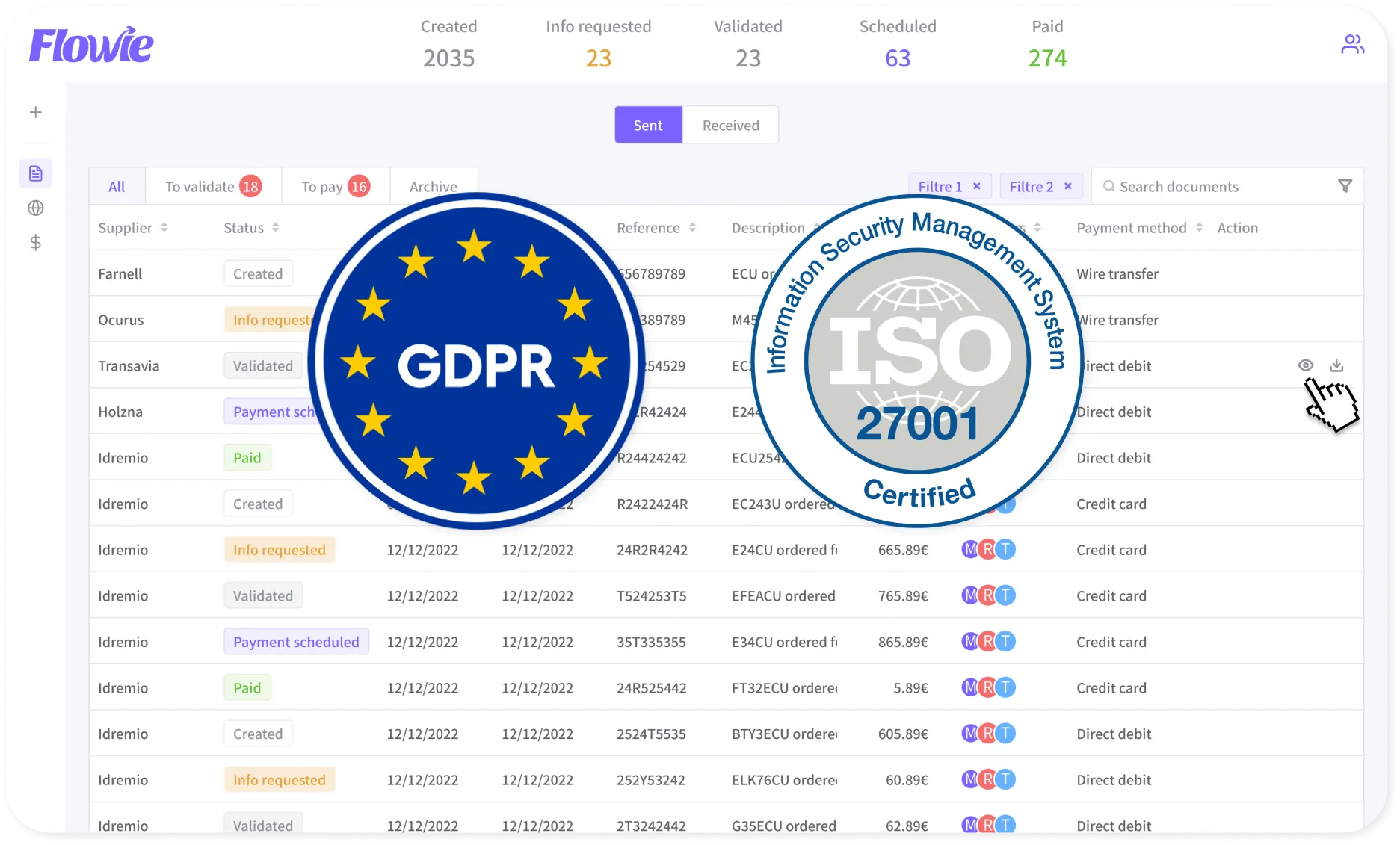Open the globe icon in the sidebar
This screenshot has height=845, width=1400.
pyautogui.click(x=35, y=208)
